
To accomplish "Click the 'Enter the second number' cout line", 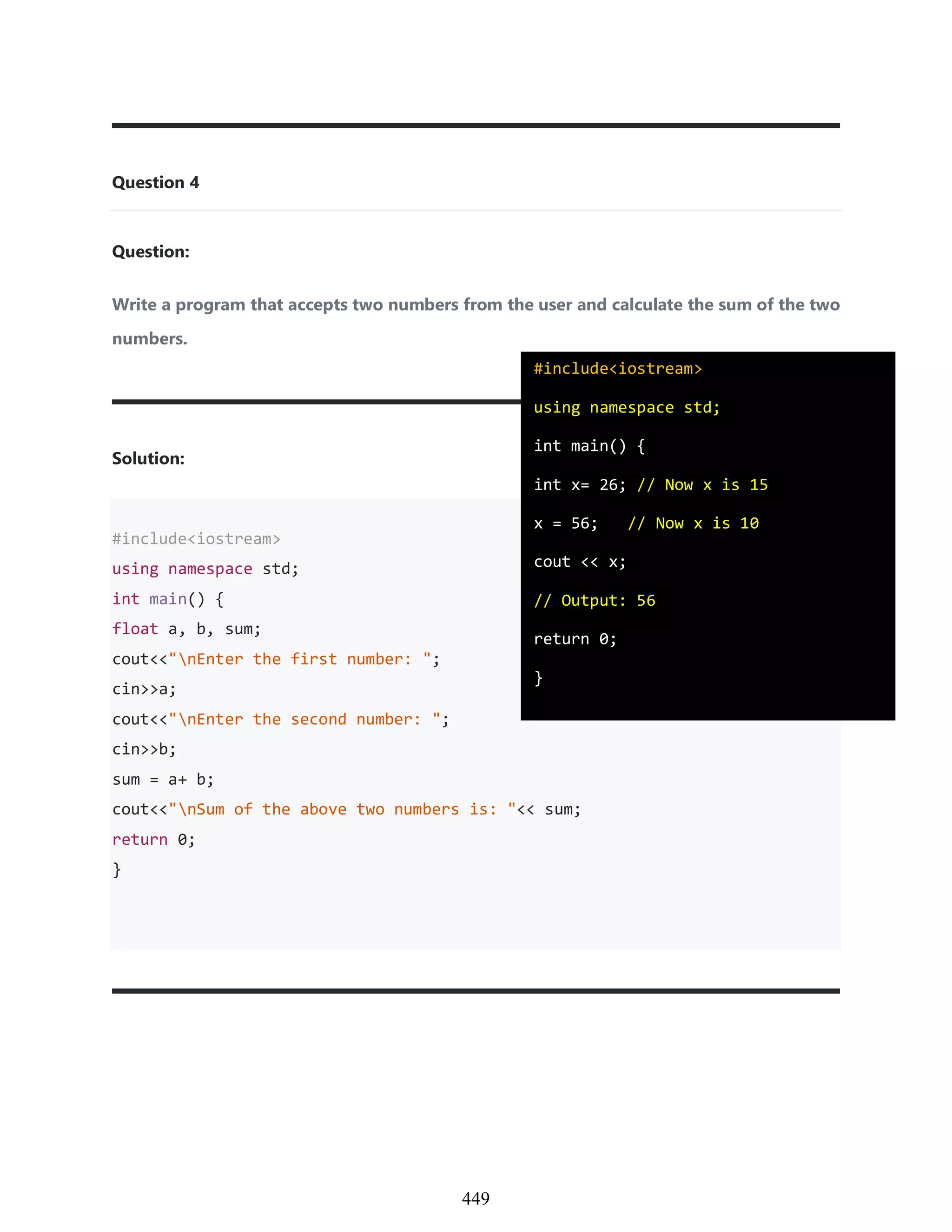I will pyautogui.click(x=281, y=719).
